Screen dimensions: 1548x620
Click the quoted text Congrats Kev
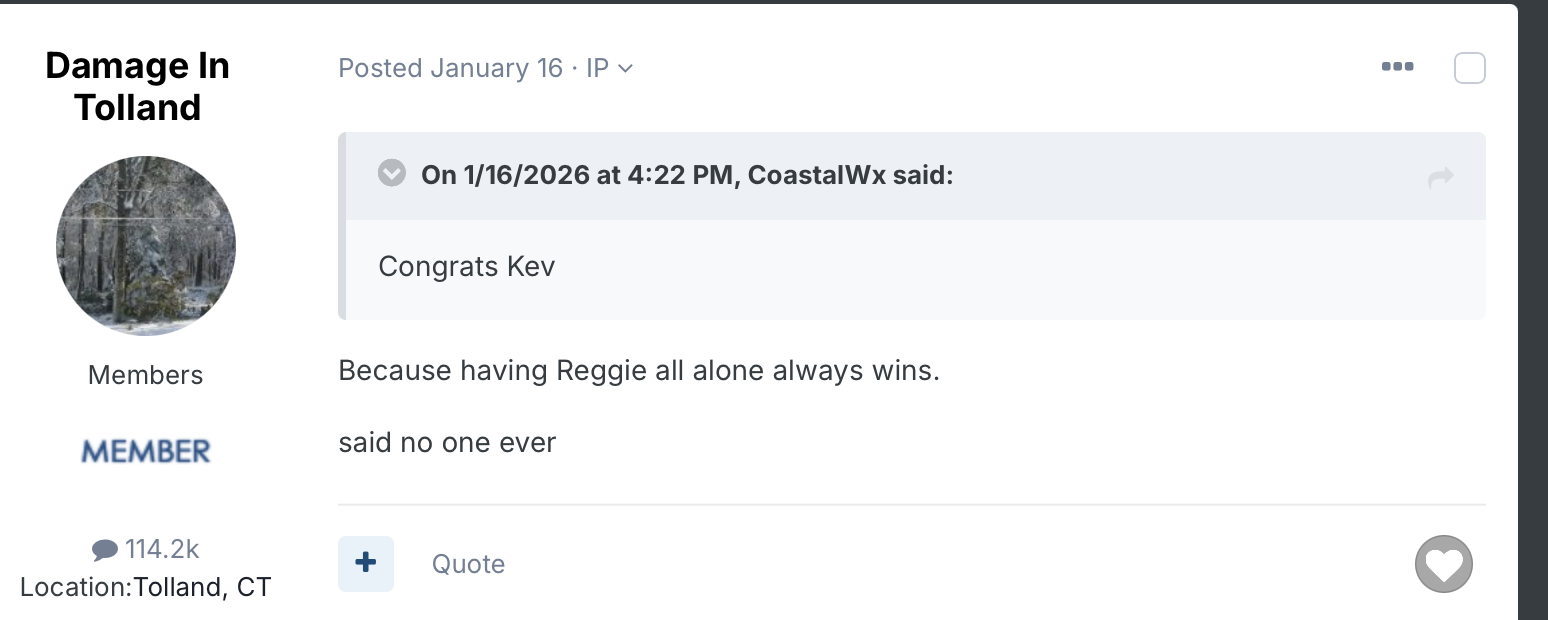(467, 267)
